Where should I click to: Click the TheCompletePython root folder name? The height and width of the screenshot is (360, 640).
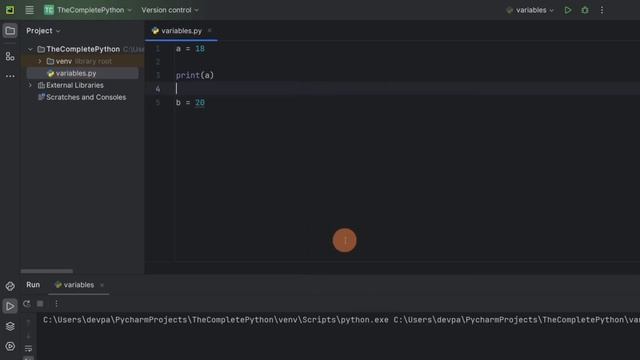[83, 49]
